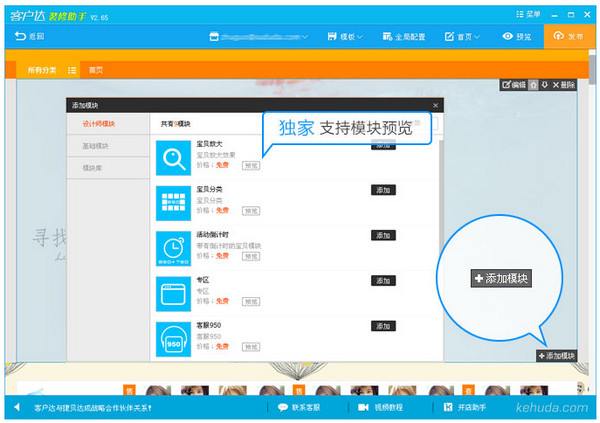Click the 宝贝放大 module title
Screen dimensions: 600x423
tap(209, 144)
